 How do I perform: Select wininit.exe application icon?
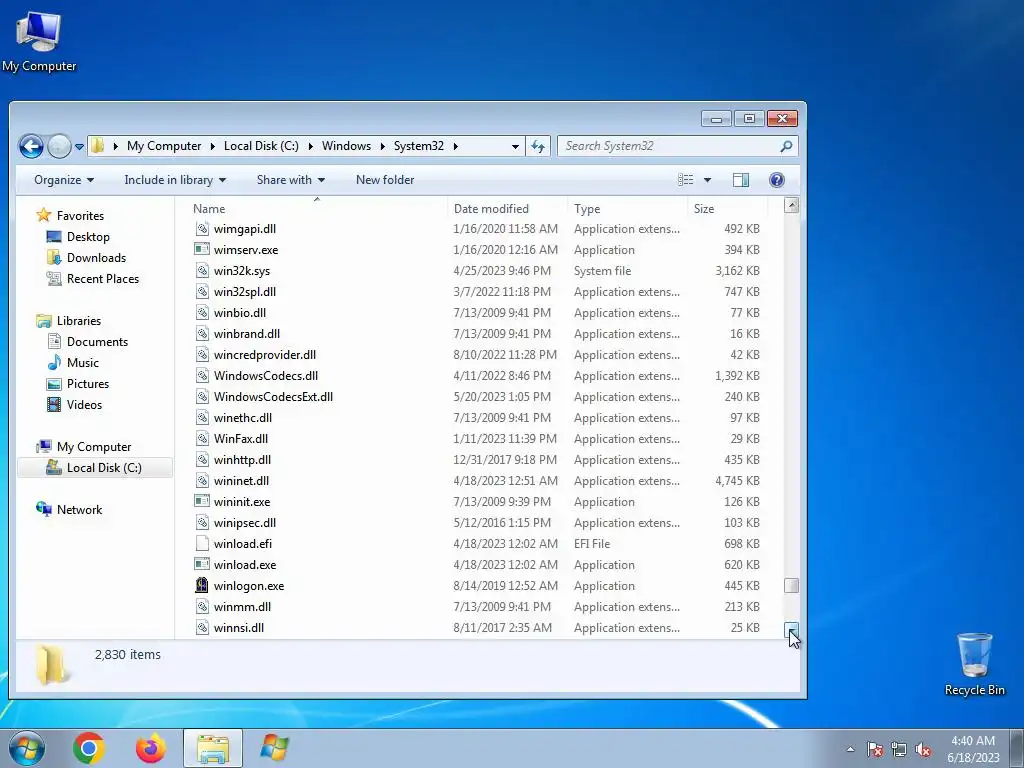click(x=202, y=502)
